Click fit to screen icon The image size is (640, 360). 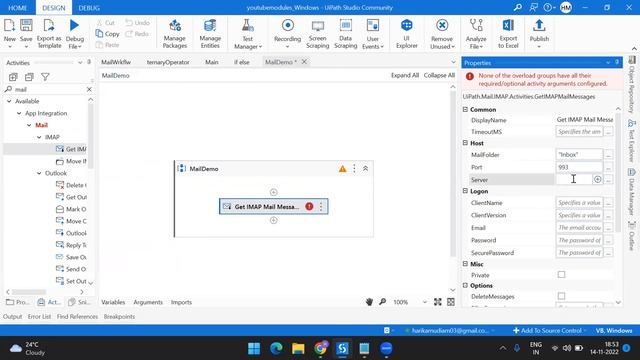438,302
